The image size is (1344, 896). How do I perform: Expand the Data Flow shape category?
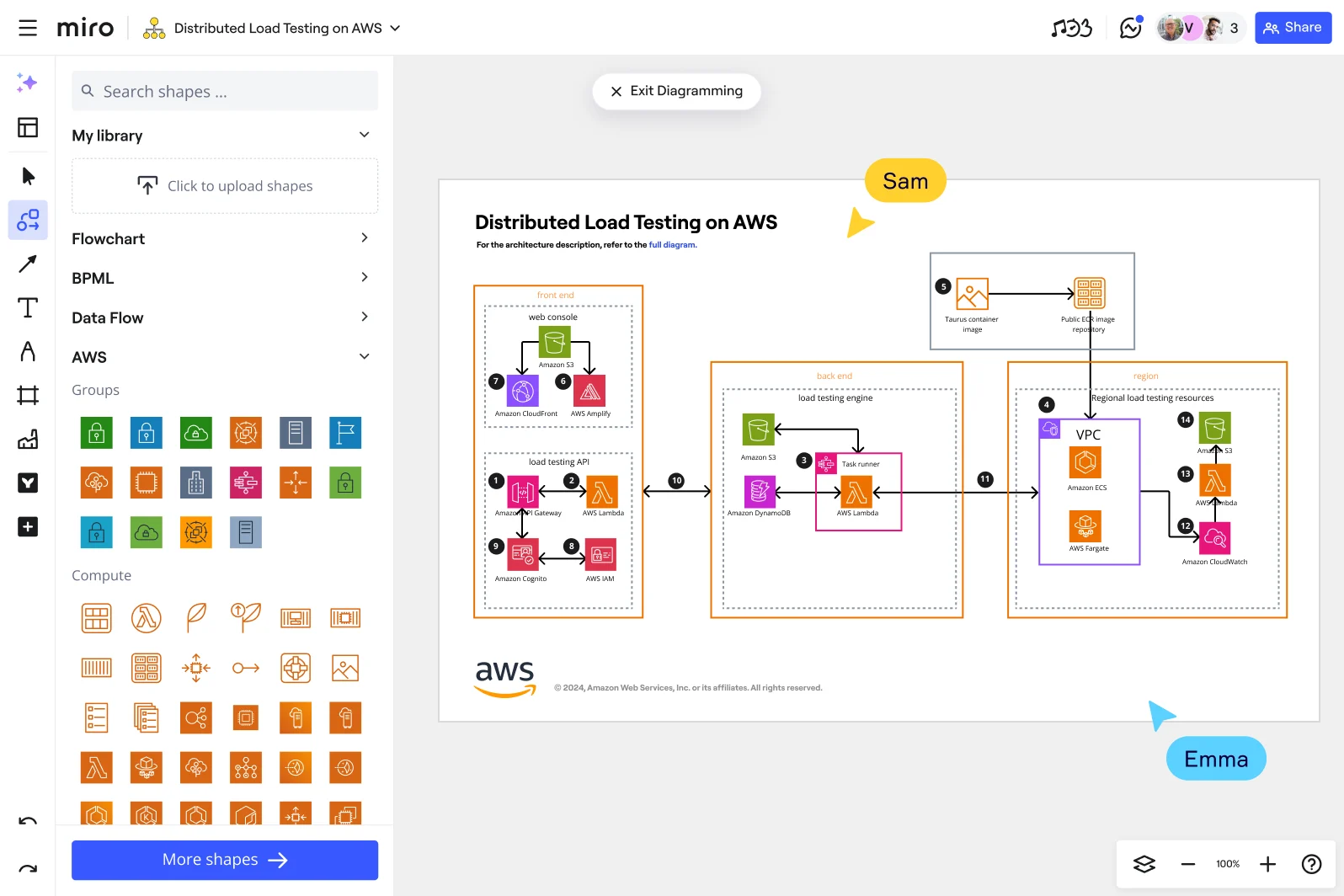[x=365, y=317]
